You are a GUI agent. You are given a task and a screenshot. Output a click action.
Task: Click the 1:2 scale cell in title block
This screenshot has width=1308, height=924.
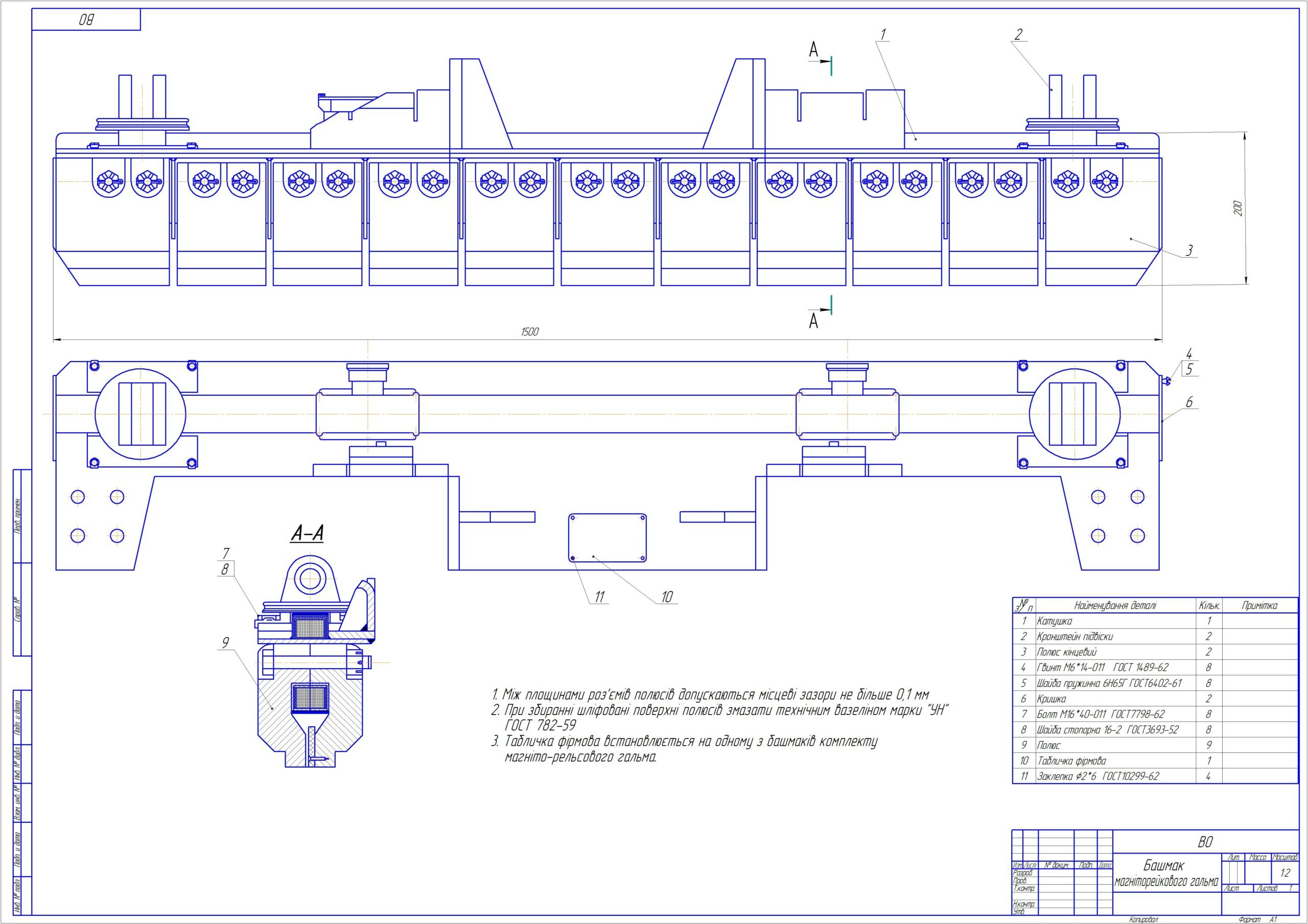pyautogui.click(x=1285, y=873)
